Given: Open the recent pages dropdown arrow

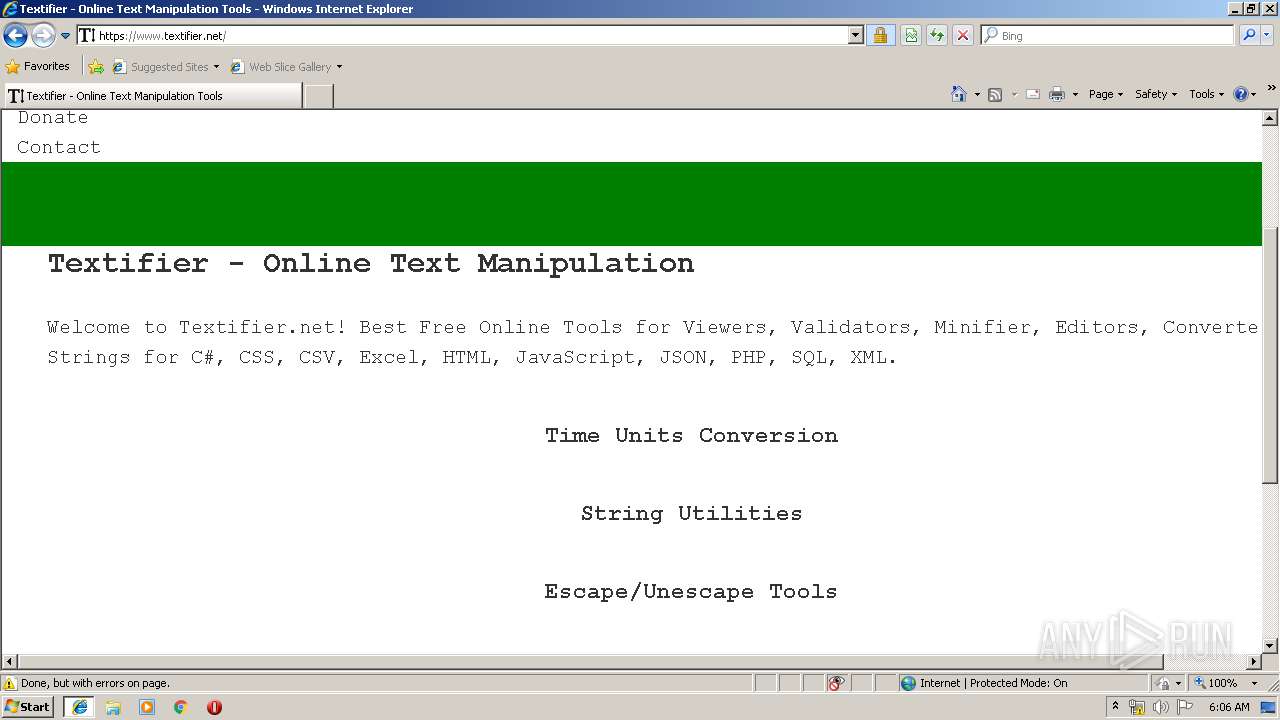Looking at the screenshot, I should 66,36.
